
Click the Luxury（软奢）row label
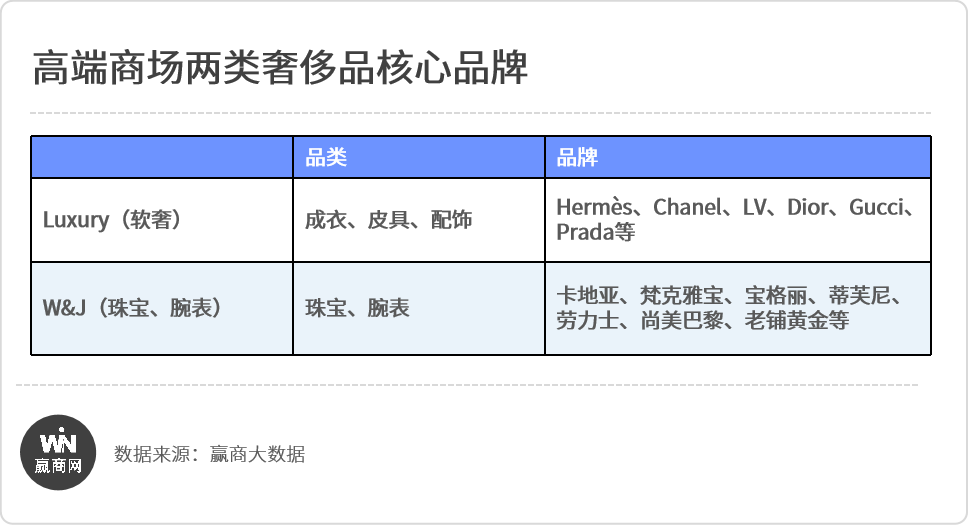coord(112,220)
